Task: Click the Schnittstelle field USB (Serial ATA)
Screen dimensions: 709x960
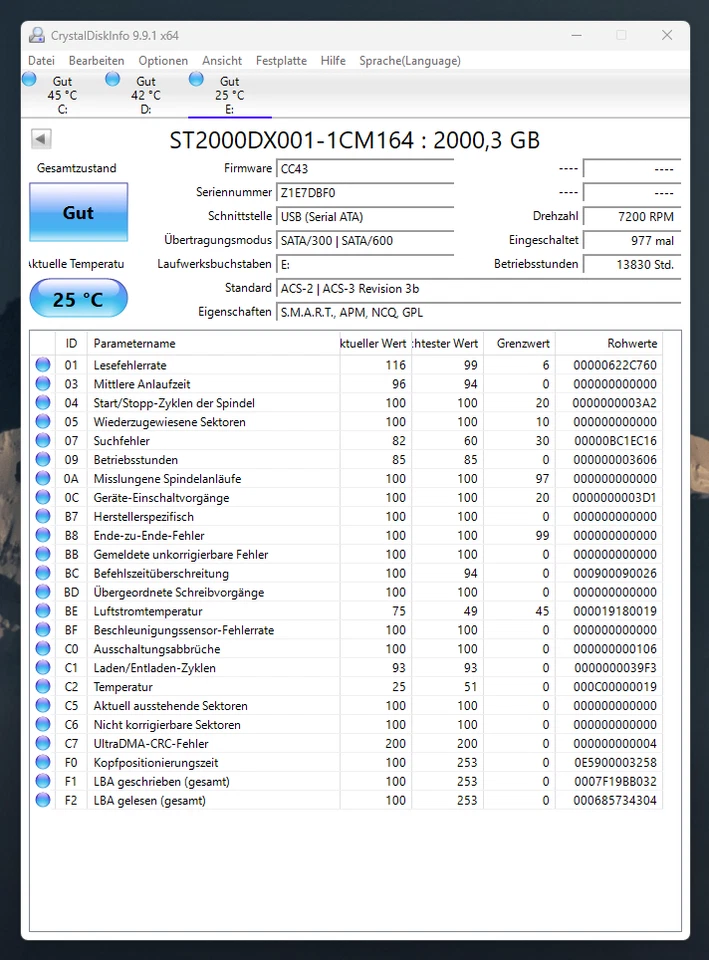Action: [x=365, y=216]
